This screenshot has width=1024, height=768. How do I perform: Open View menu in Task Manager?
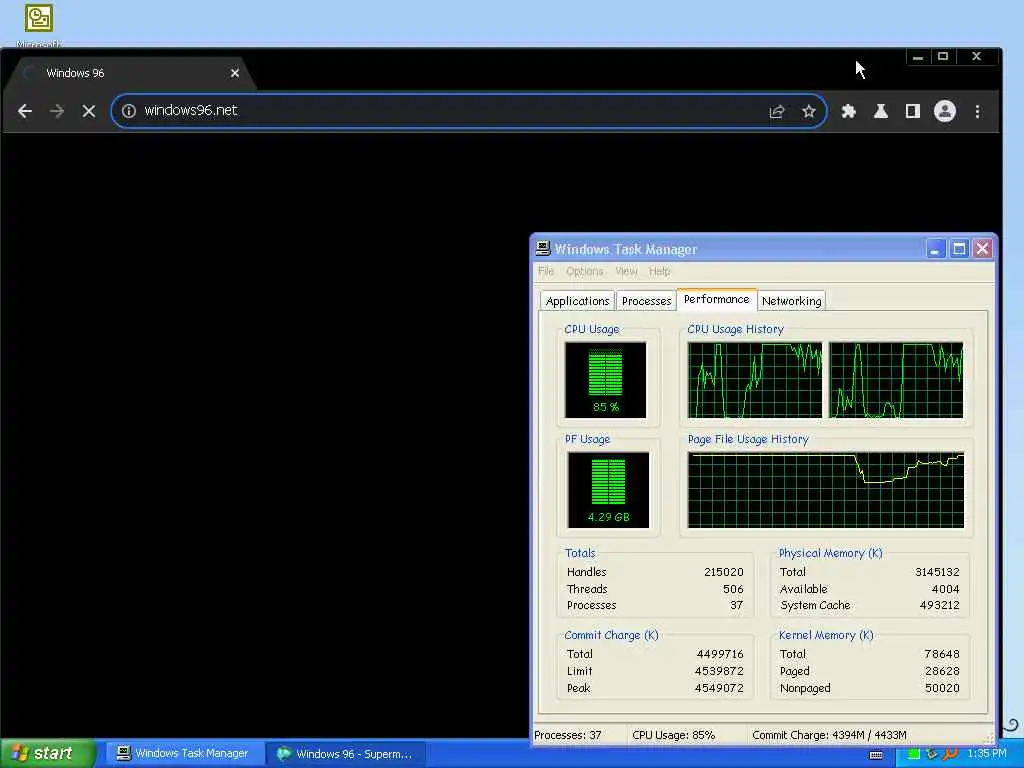626,271
